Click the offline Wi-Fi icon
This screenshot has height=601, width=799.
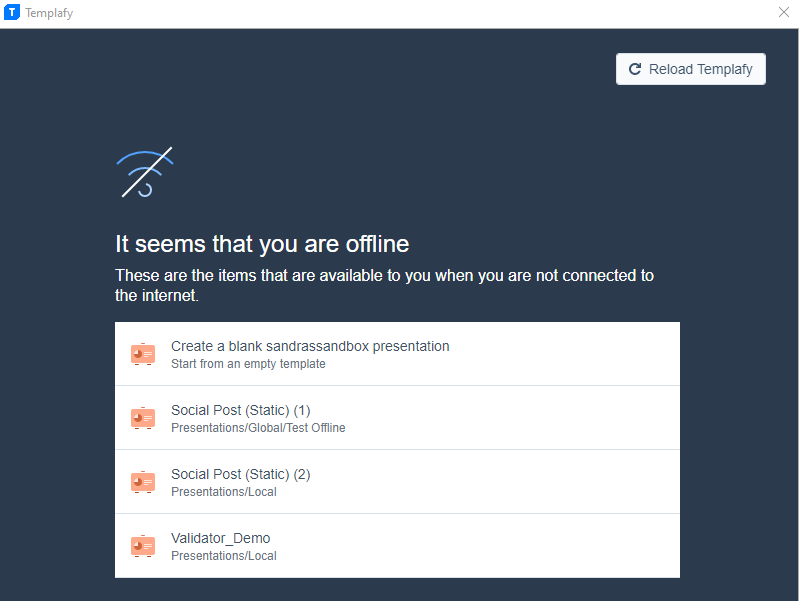pyautogui.click(x=145, y=172)
